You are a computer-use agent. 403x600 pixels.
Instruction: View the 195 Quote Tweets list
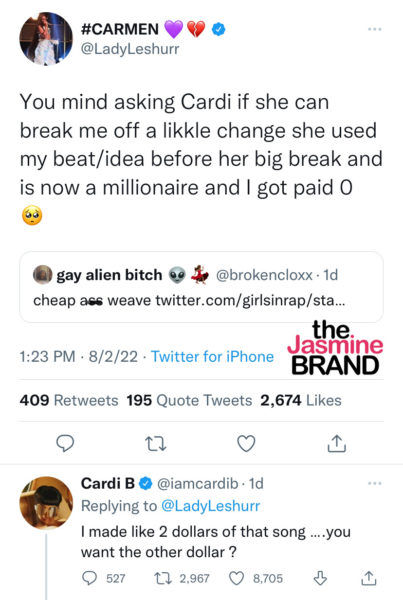pos(189,400)
